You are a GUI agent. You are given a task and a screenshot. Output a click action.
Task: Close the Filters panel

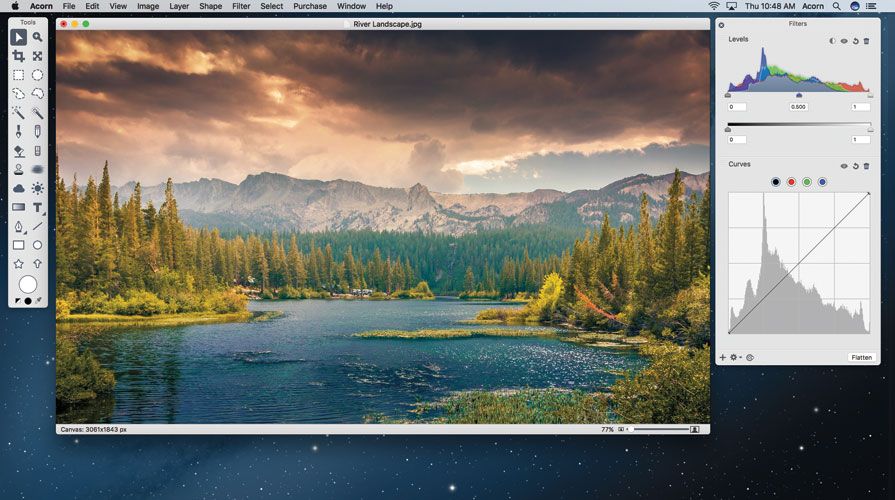click(x=721, y=25)
